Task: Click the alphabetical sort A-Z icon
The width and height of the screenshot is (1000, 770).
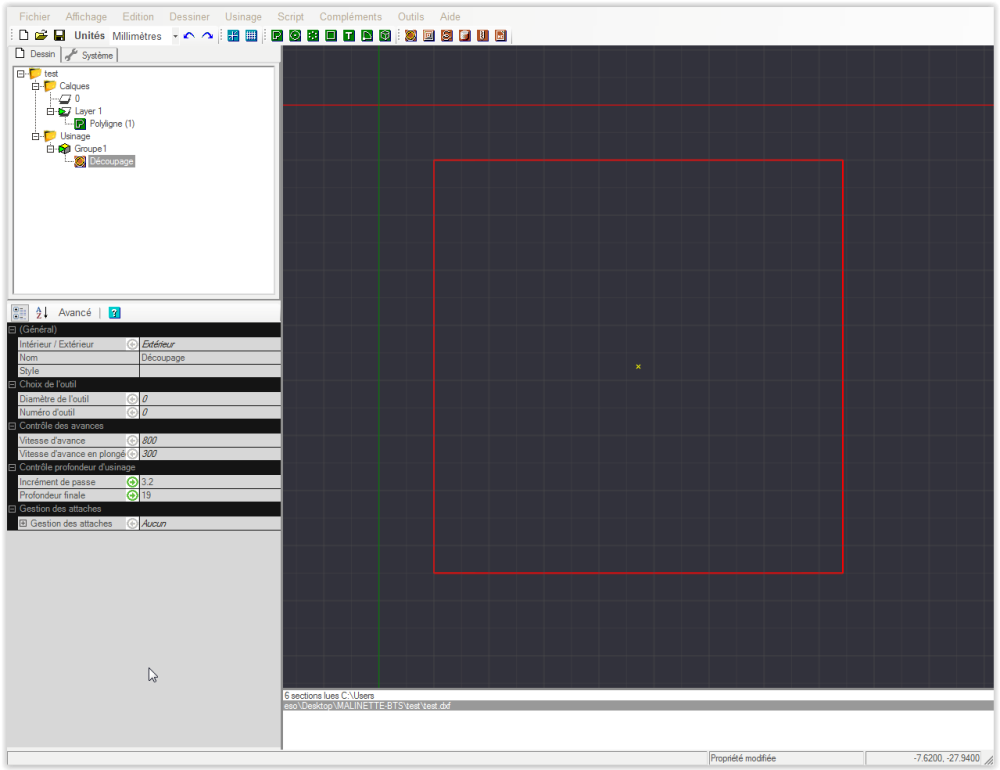Action: [41, 313]
